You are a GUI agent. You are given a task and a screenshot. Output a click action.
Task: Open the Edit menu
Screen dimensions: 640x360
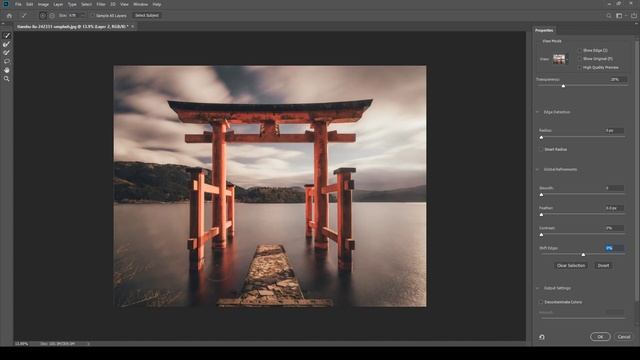click(x=29, y=4)
